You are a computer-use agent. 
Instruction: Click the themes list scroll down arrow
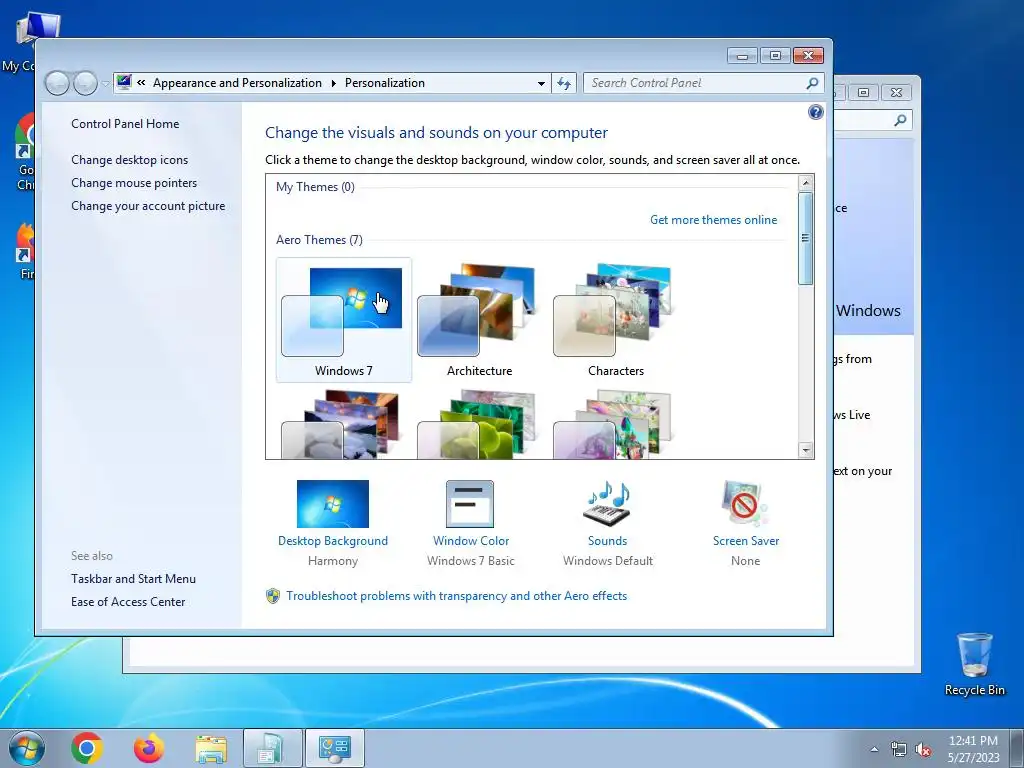coord(806,450)
